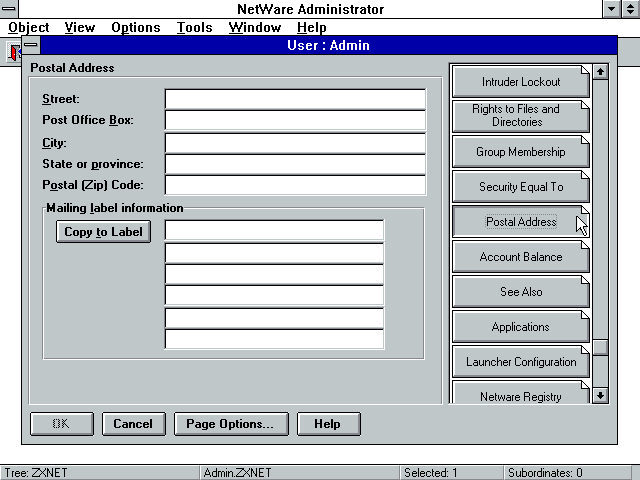This screenshot has height=480, width=640.
Task: Click the dialog Help button
Action: pos(329,424)
